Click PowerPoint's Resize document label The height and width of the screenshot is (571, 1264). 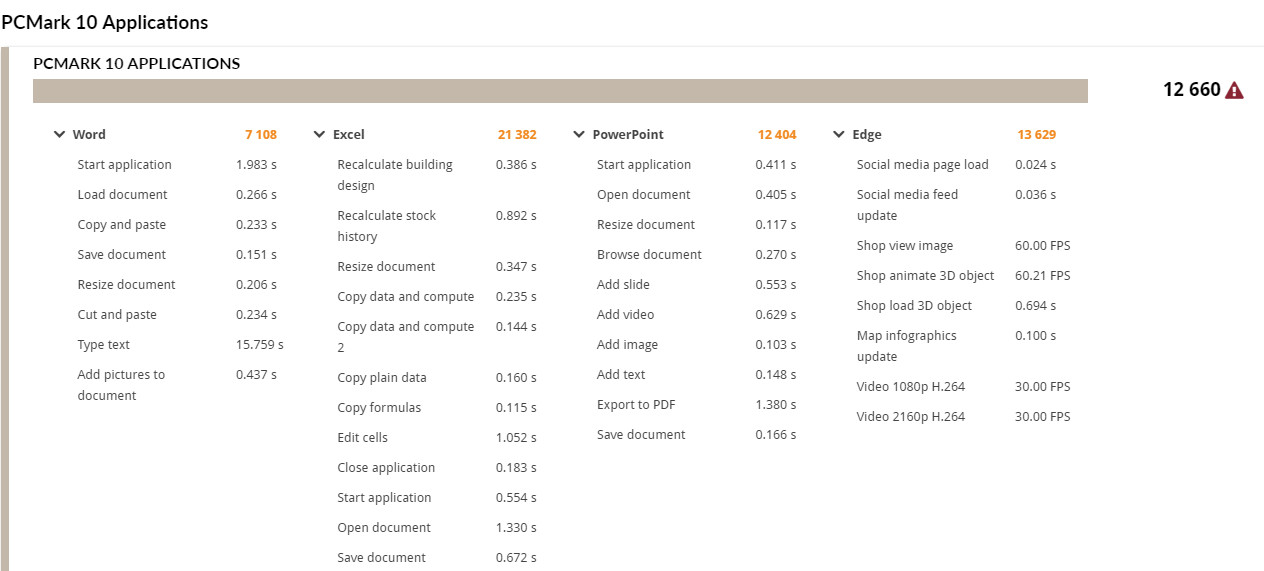[646, 224]
